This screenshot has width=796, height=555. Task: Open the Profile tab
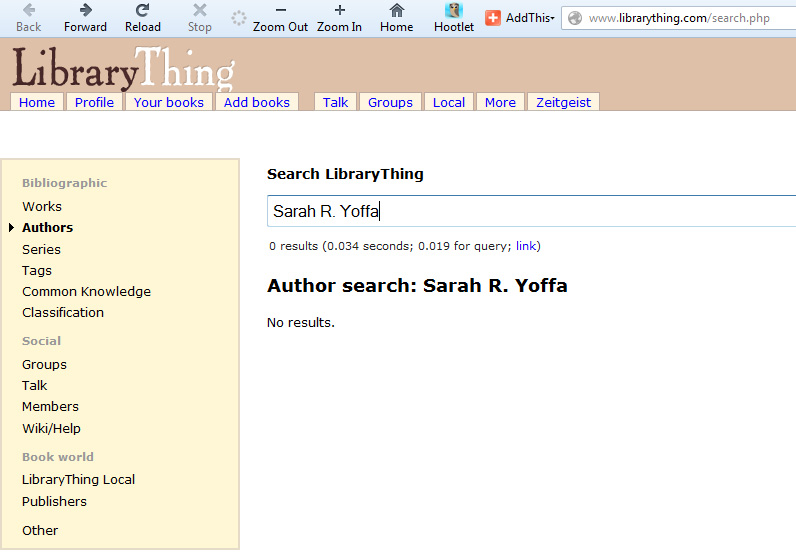[94, 102]
